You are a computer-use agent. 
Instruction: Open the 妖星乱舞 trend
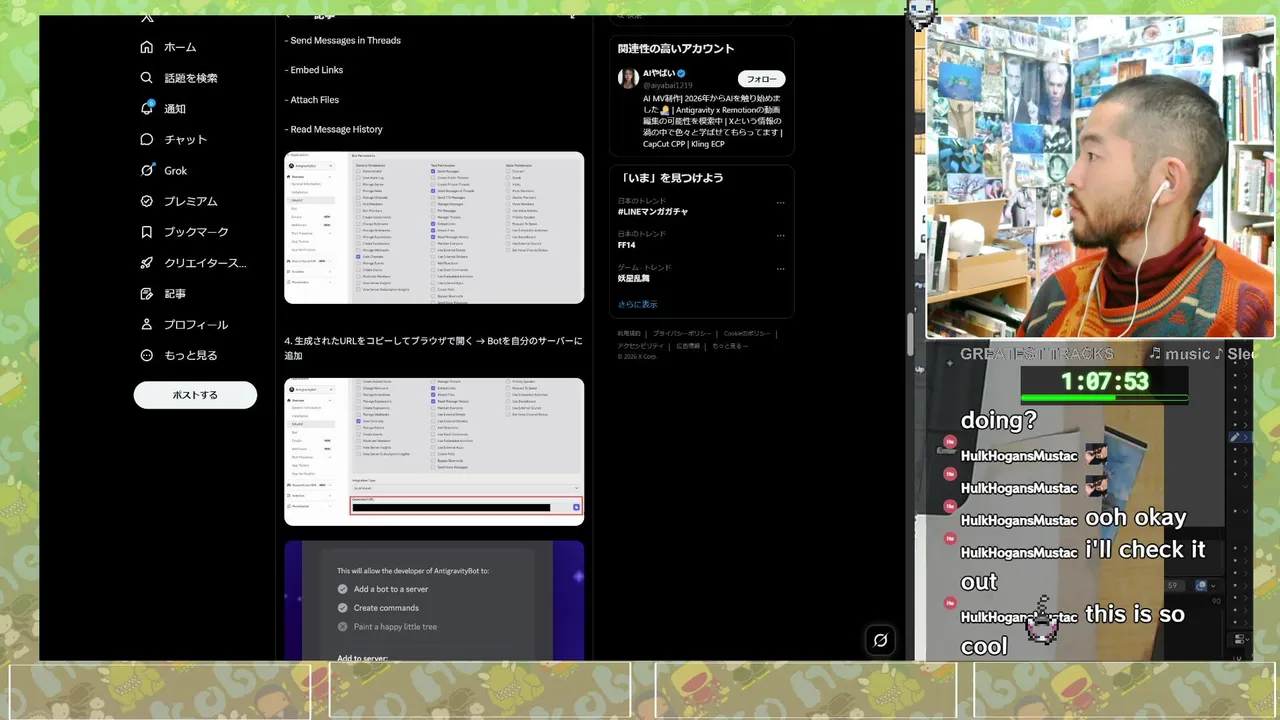632,279
